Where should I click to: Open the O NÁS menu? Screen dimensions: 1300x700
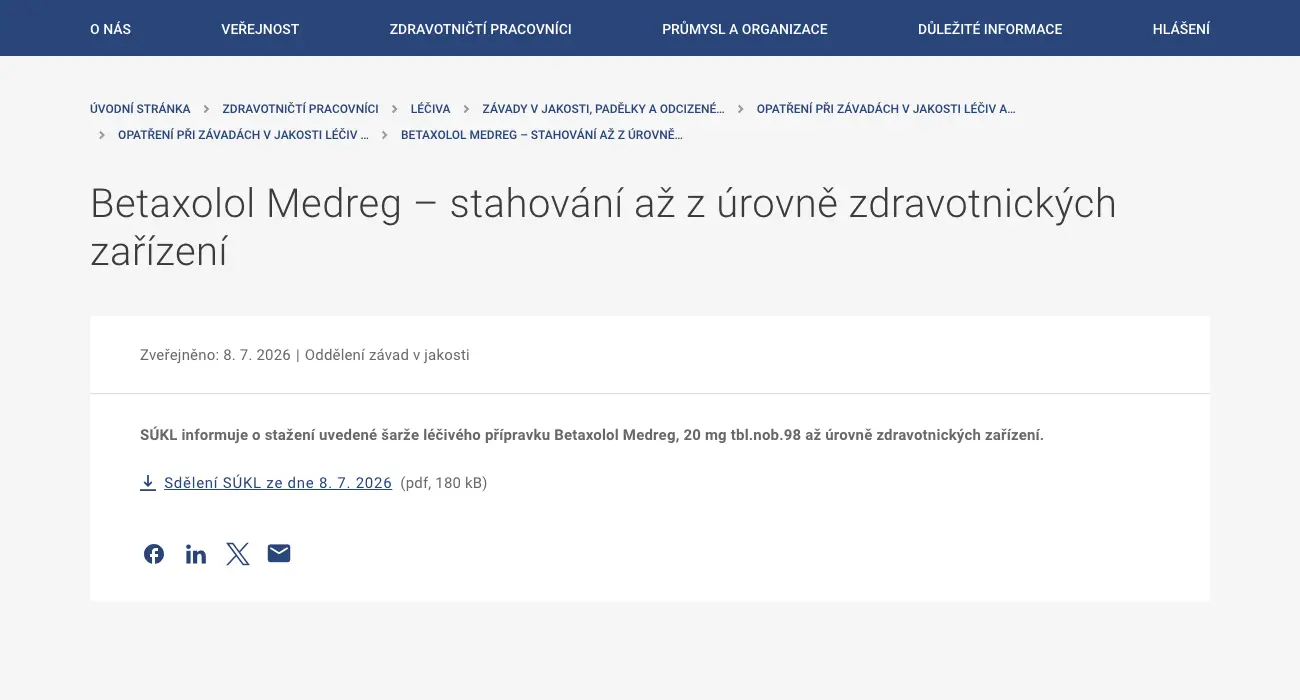point(110,29)
